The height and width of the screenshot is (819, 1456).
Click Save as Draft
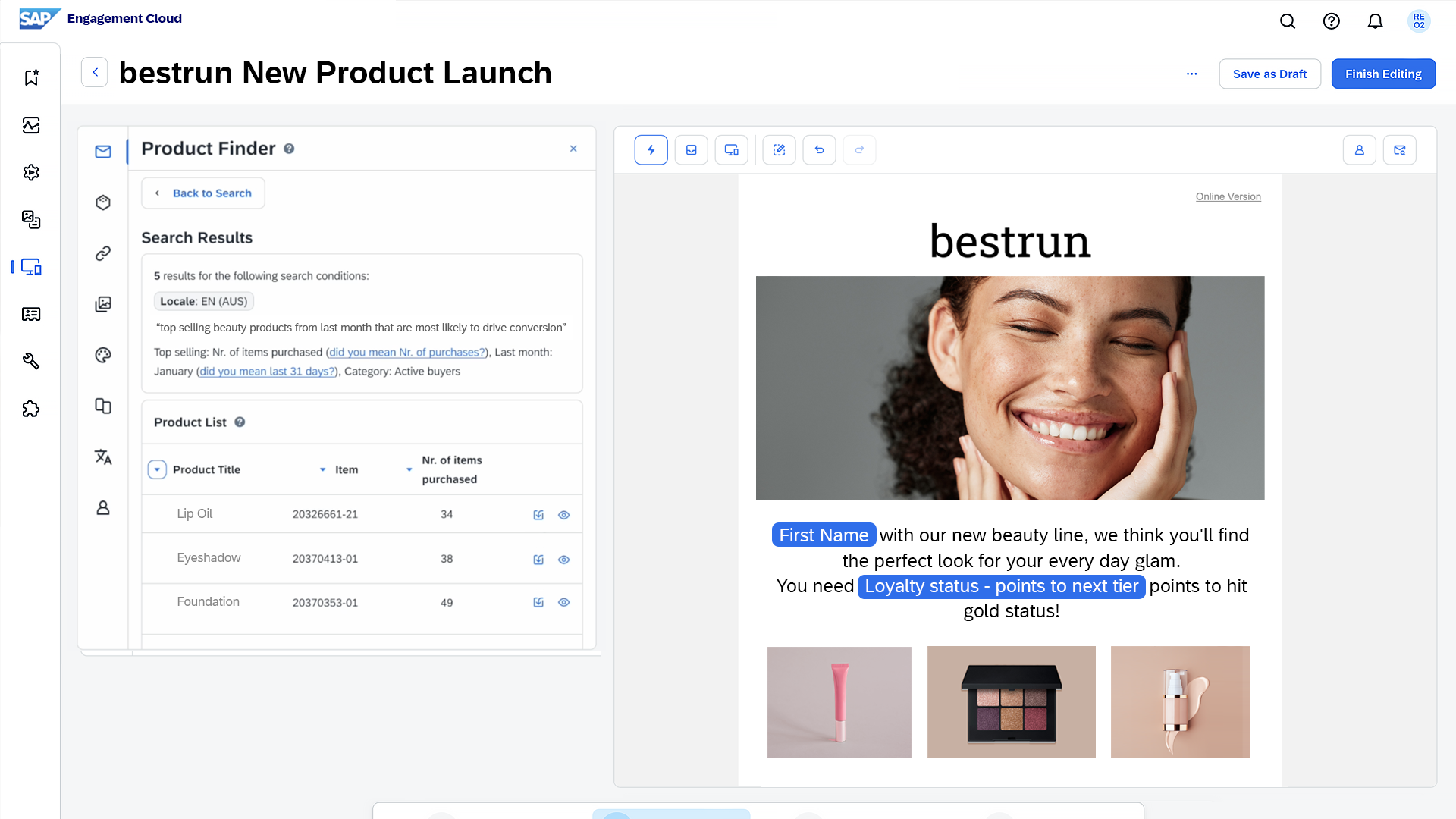coord(1270,74)
